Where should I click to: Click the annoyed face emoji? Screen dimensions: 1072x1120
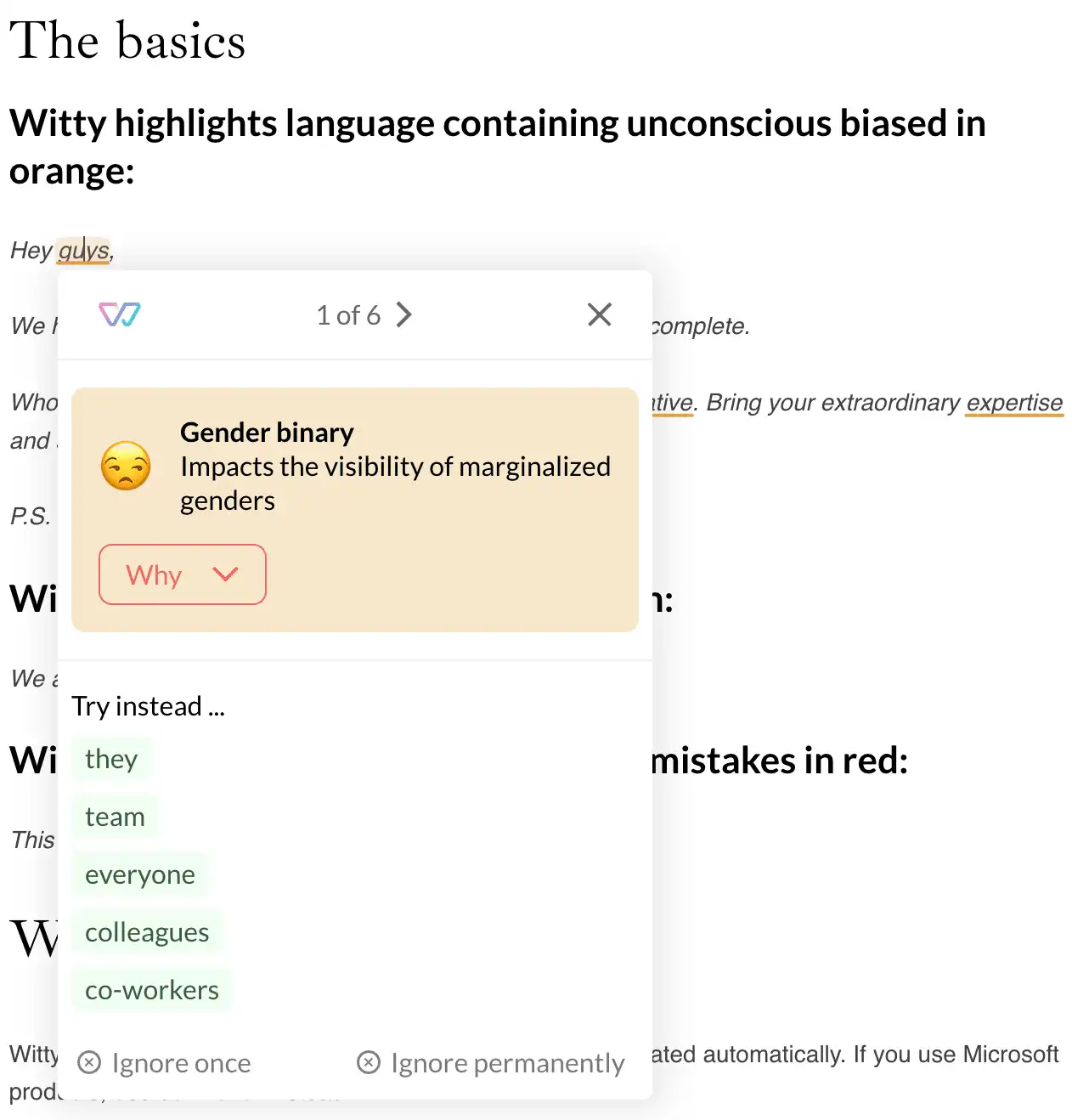126,467
